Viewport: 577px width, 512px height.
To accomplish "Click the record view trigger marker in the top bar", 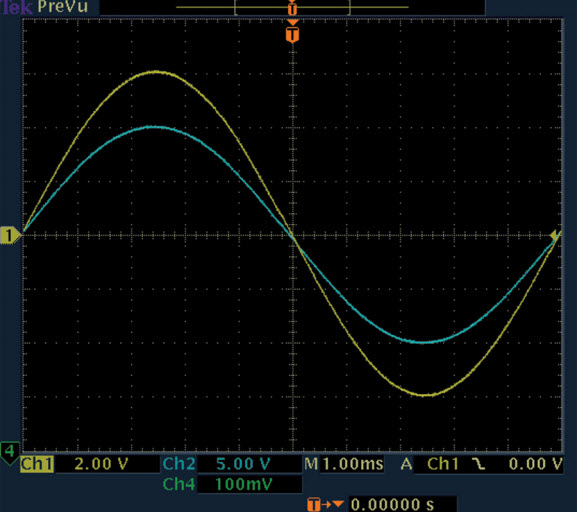I will [x=292, y=8].
